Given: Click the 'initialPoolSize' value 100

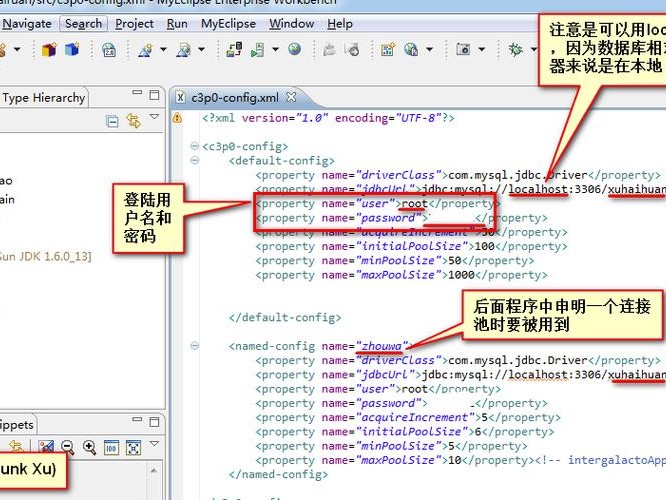Looking at the screenshot, I should click(484, 246).
